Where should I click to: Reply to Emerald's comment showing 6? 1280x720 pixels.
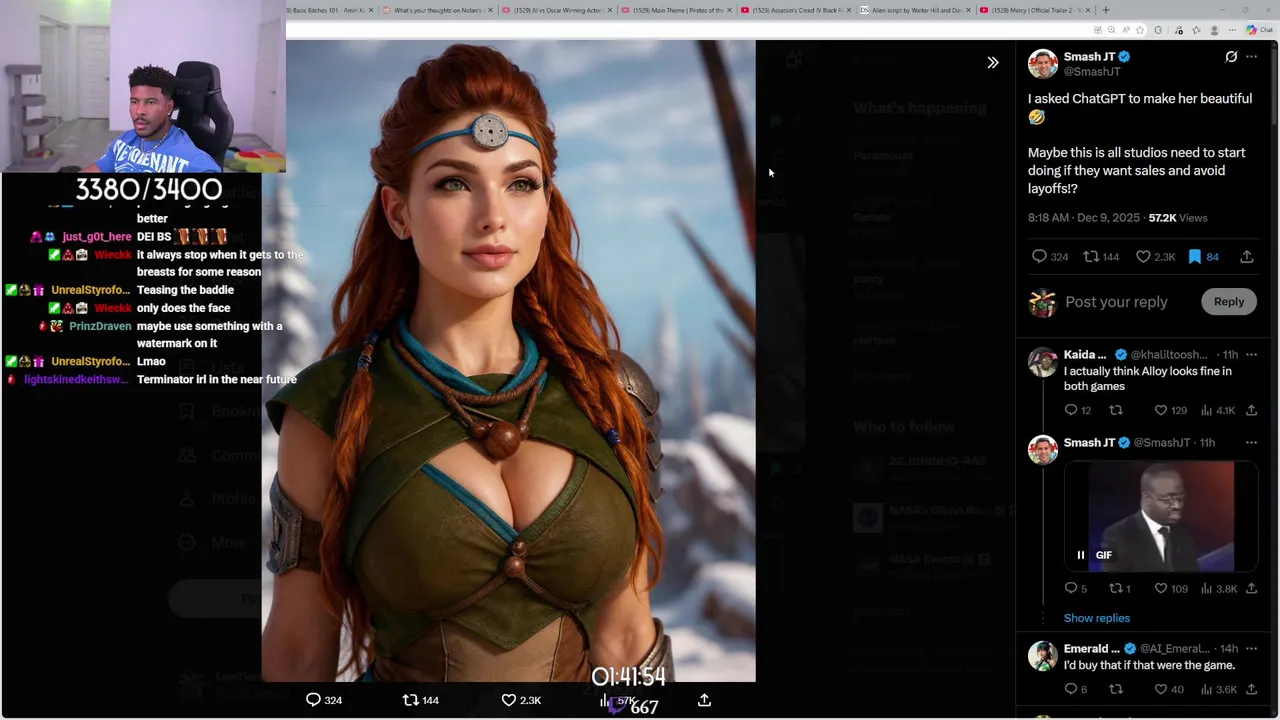(1075, 689)
